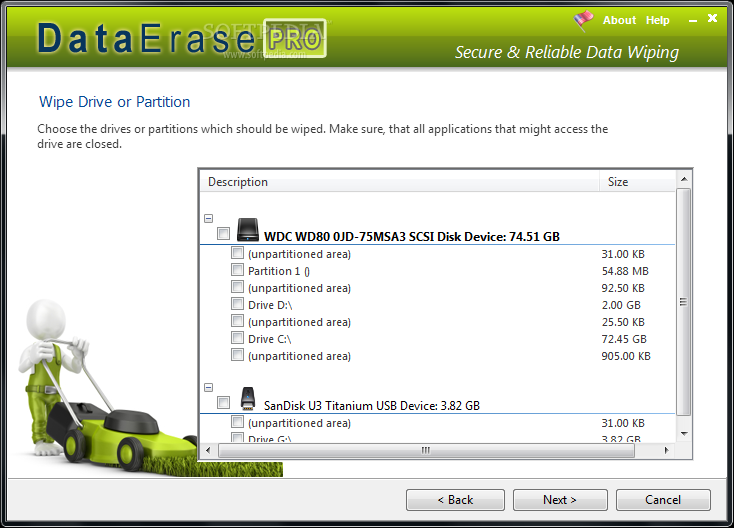Click the 905.00 KB size value

click(x=626, y=356)
